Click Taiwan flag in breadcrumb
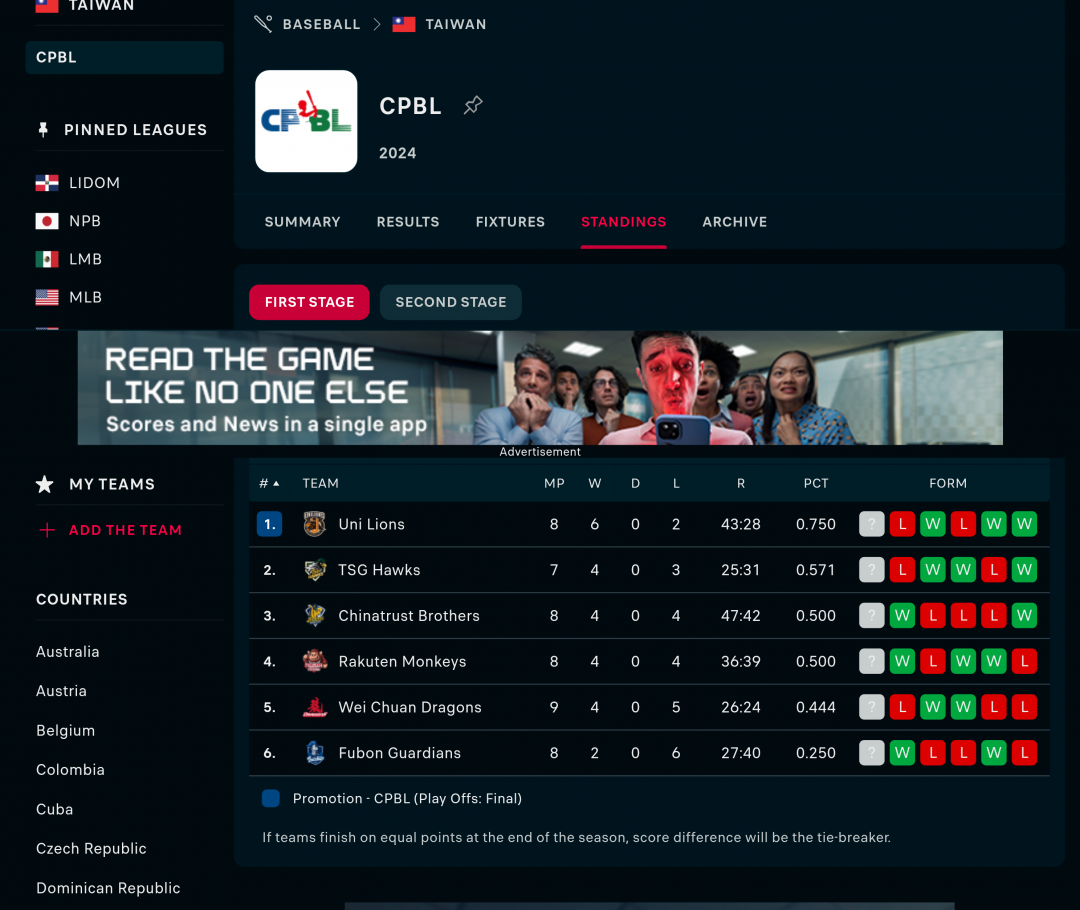 tap(404, 24)
